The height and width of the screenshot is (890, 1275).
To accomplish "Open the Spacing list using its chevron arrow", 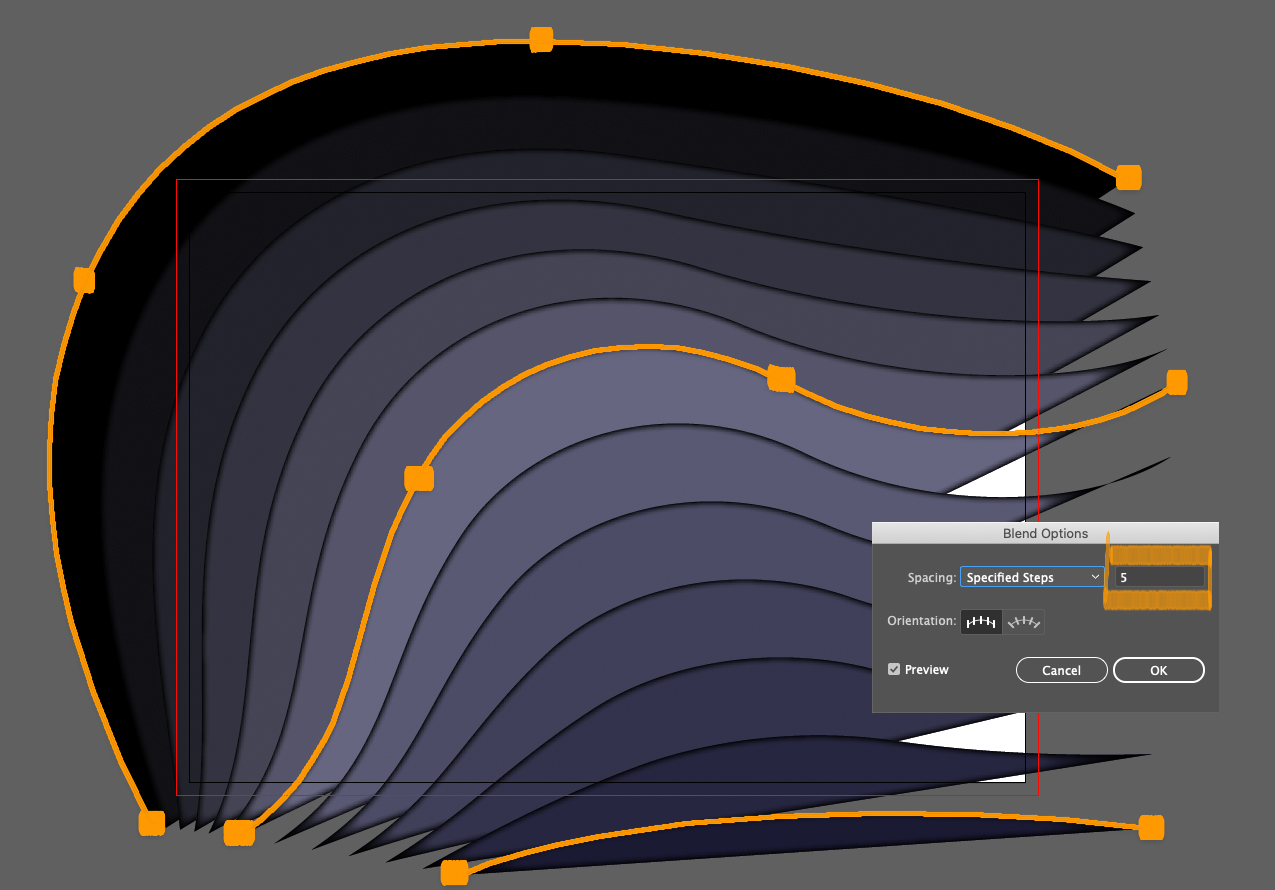I will coord(1095,577).
